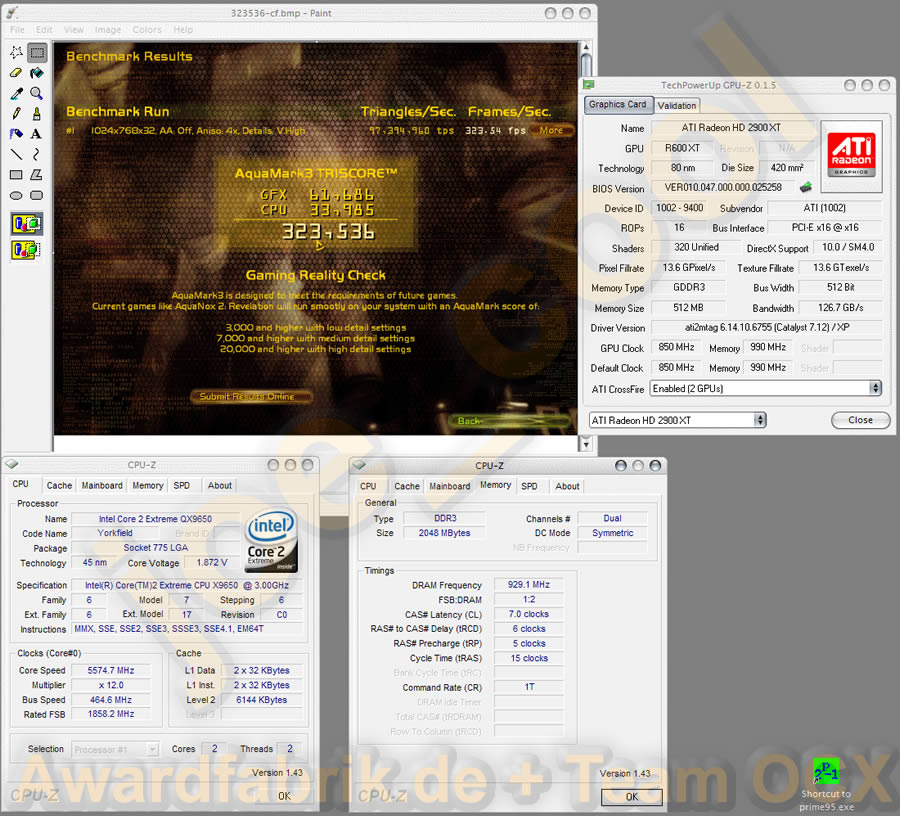Choose the Ellipse shape tool
Image resolution: width=900 pixels, height=816 pixels.
16,195
